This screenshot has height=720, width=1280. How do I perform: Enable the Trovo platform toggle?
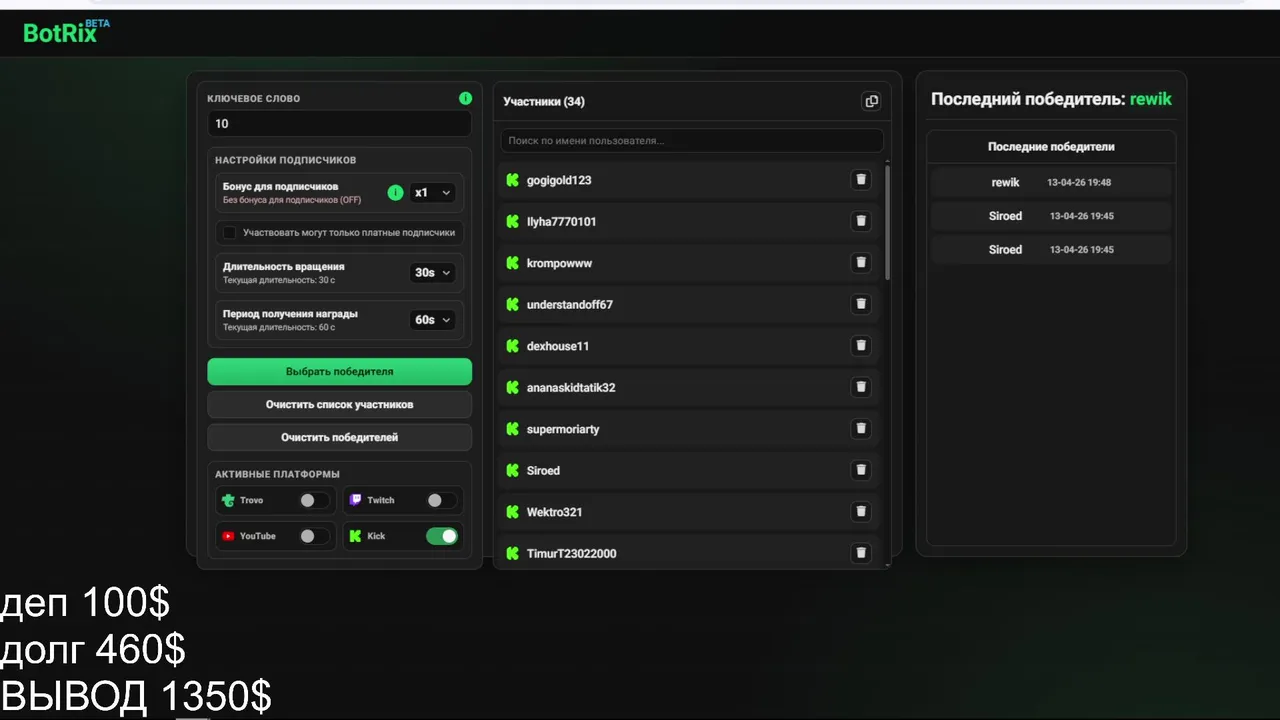click(313, 500)
